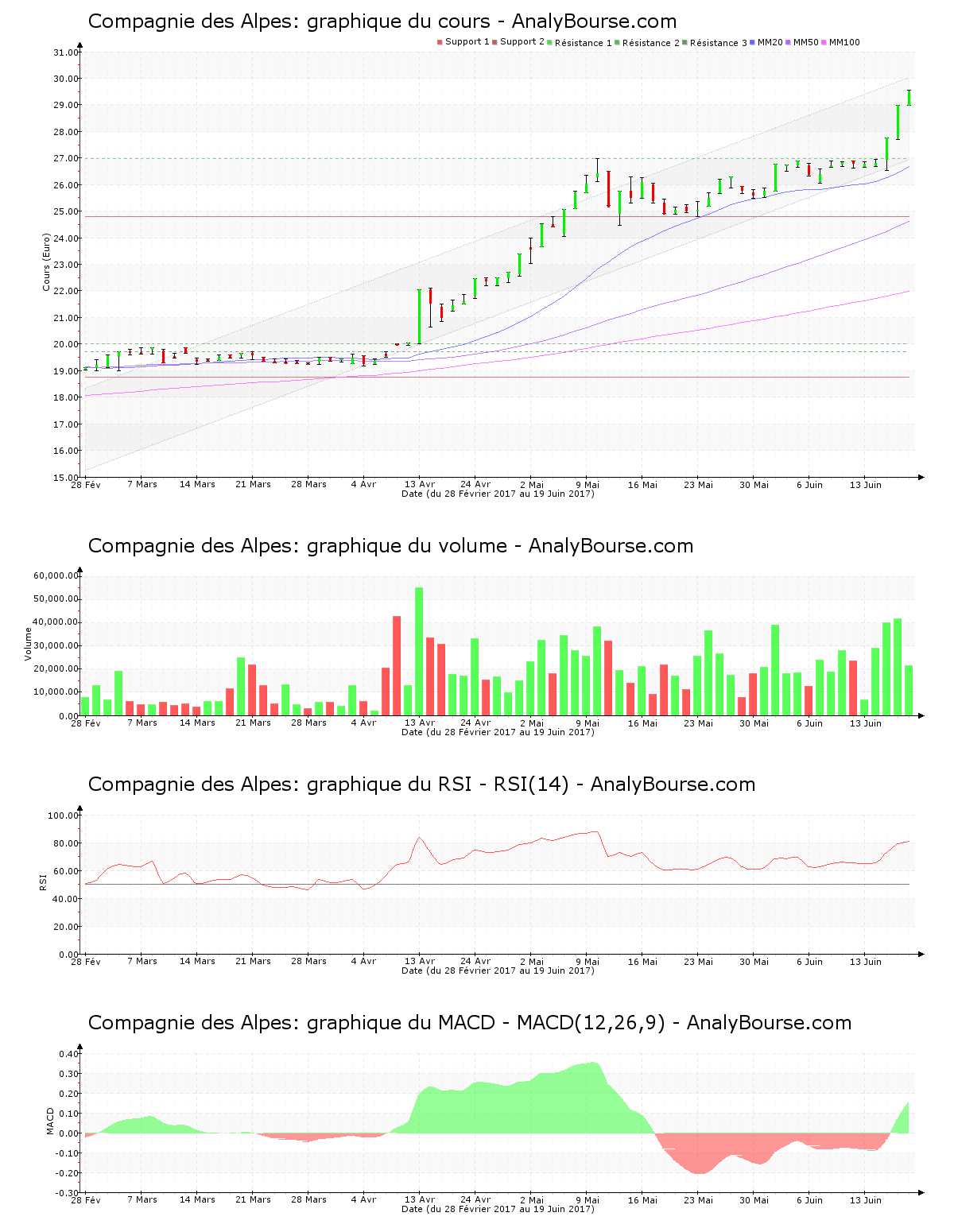
Task: Click '23 Mai' date under RSI chart
Action: coord(698,961)
